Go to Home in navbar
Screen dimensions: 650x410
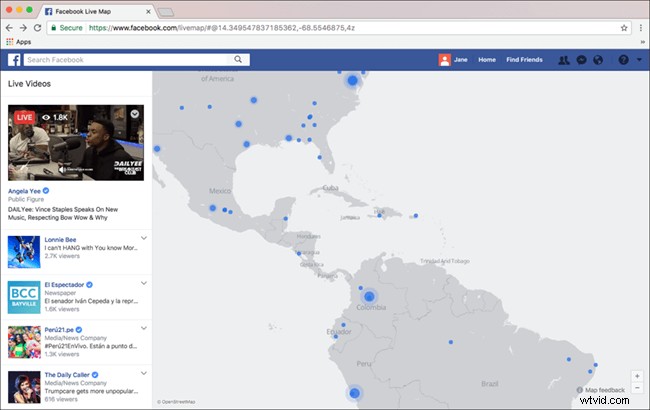coord(487,60)
